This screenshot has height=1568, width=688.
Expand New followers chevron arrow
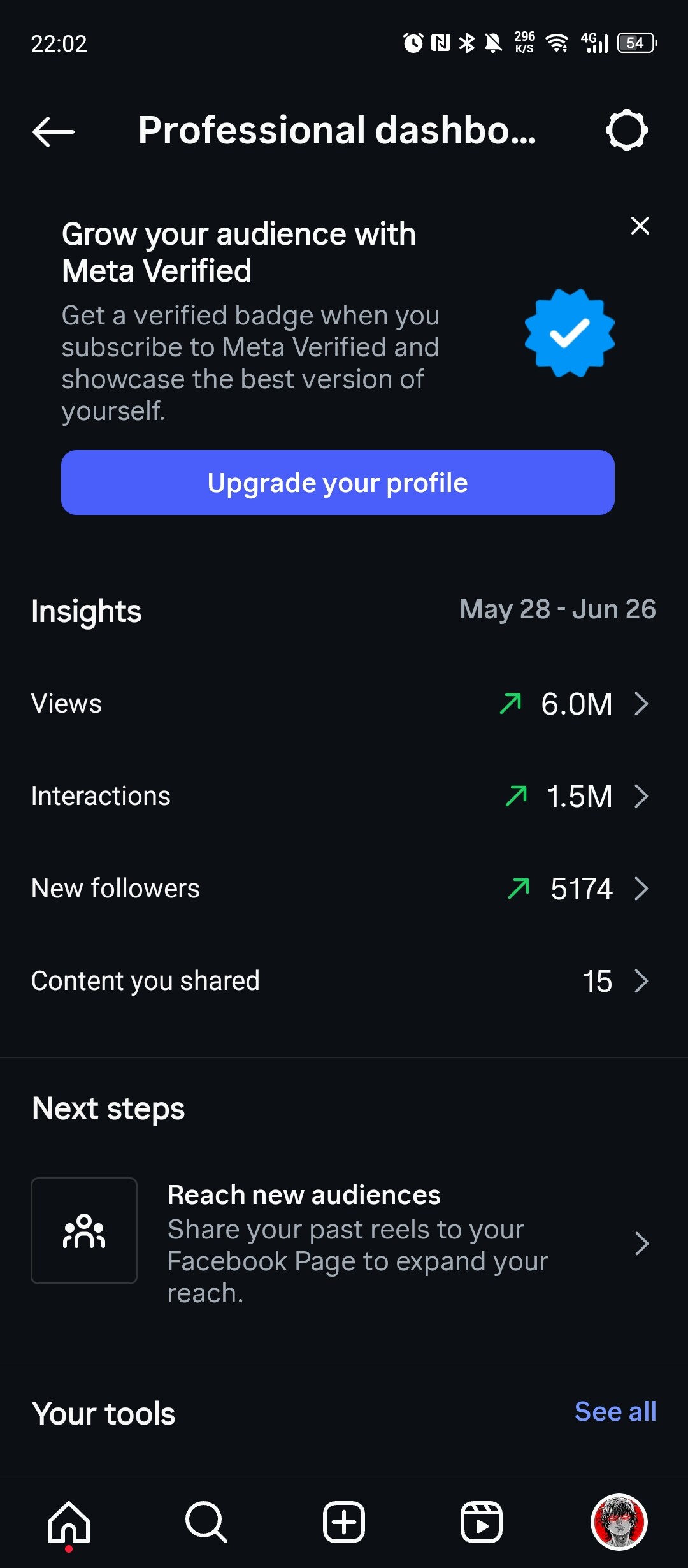coord(641,889)
